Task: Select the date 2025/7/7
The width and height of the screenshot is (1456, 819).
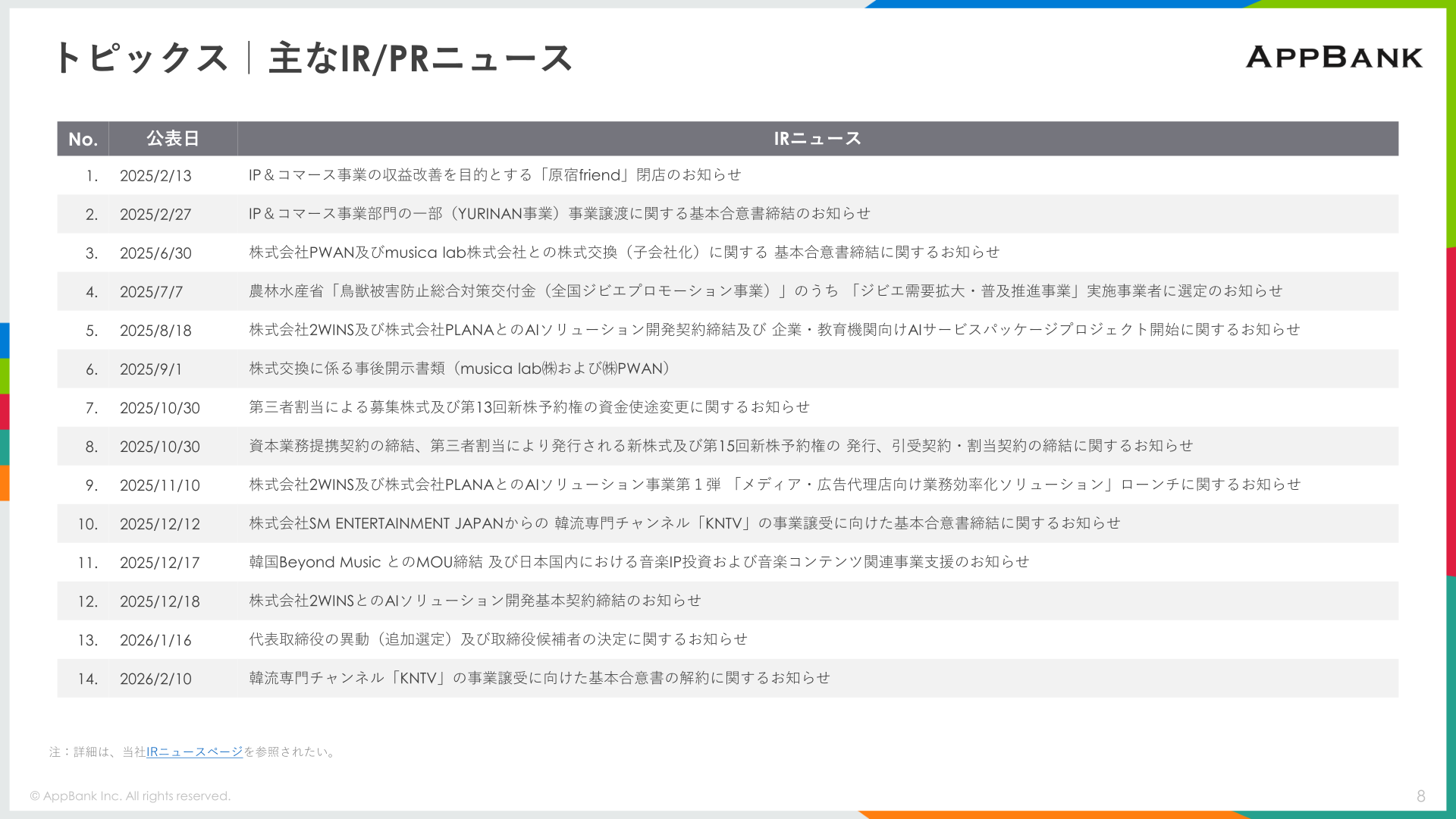Action: click(151, 292)
